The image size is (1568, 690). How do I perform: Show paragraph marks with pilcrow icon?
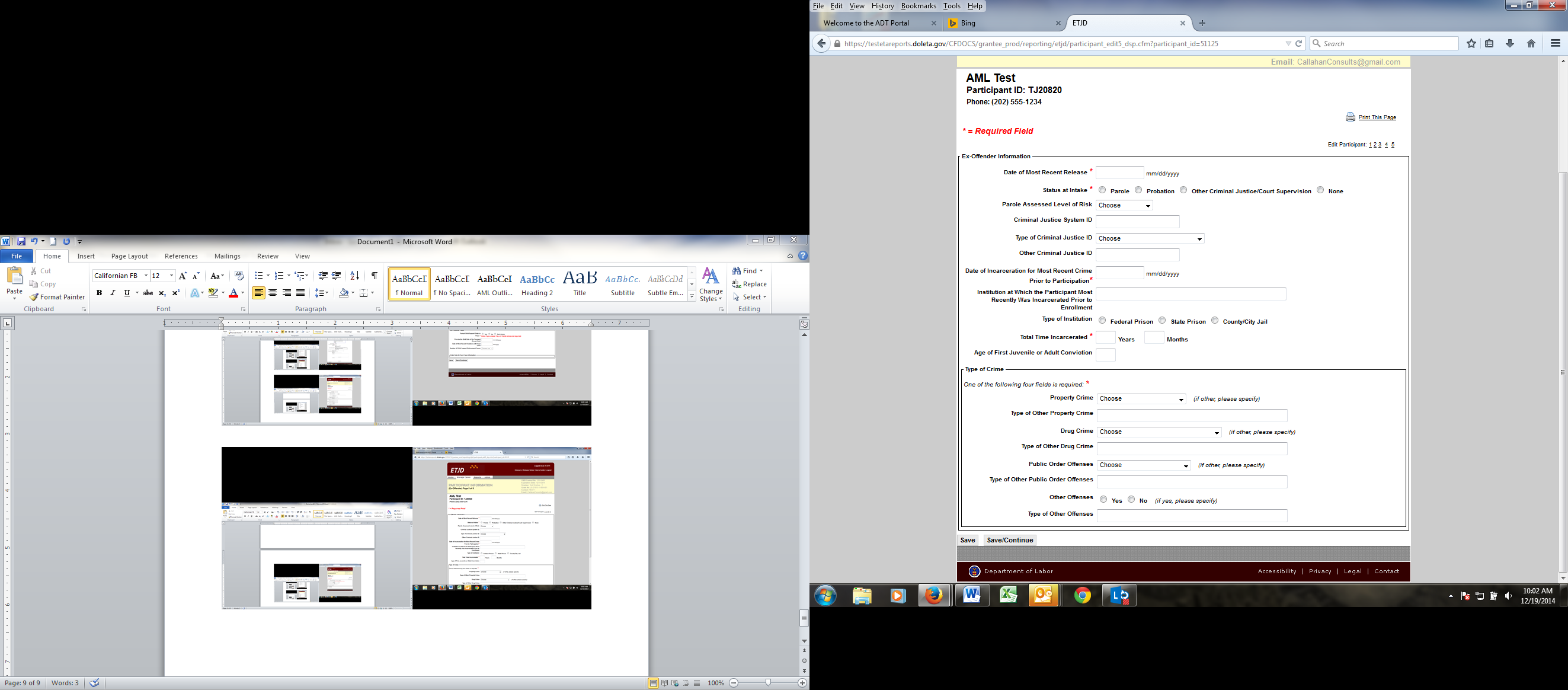click(x=375, y=276)
